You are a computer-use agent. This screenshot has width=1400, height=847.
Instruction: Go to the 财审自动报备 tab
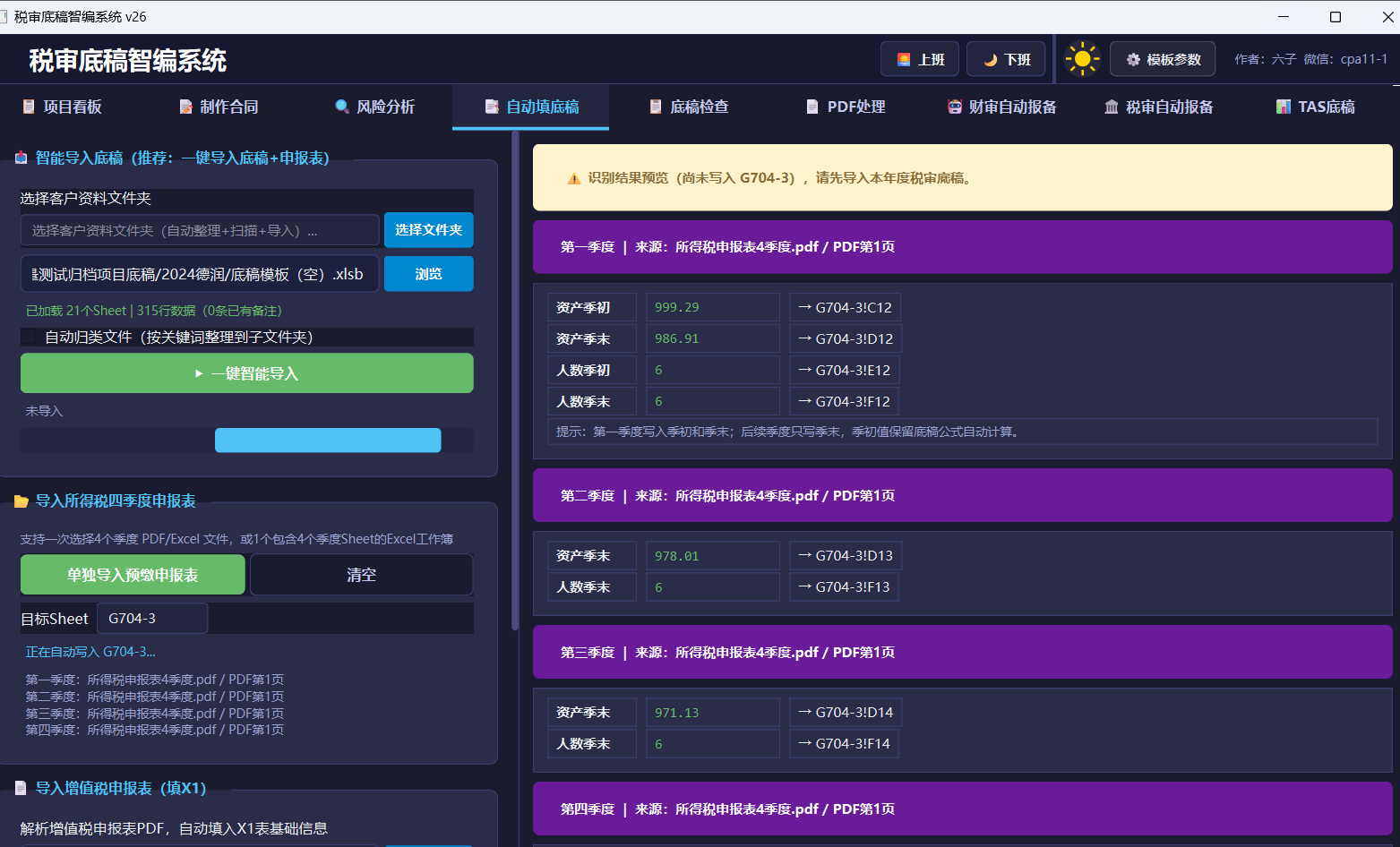point(1001,107)
